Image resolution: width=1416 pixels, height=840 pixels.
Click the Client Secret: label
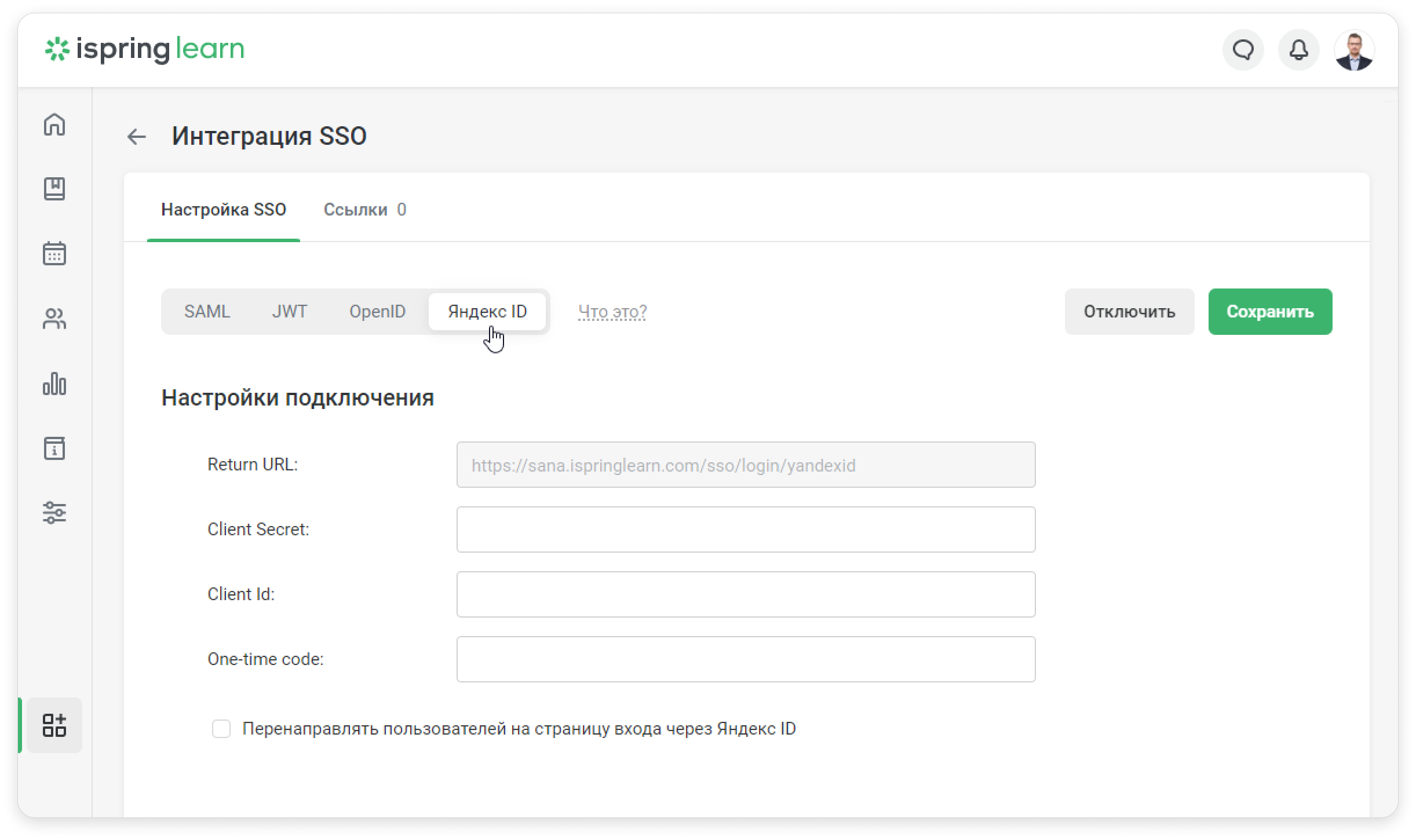pyautogui.click(x=258, y=529)
